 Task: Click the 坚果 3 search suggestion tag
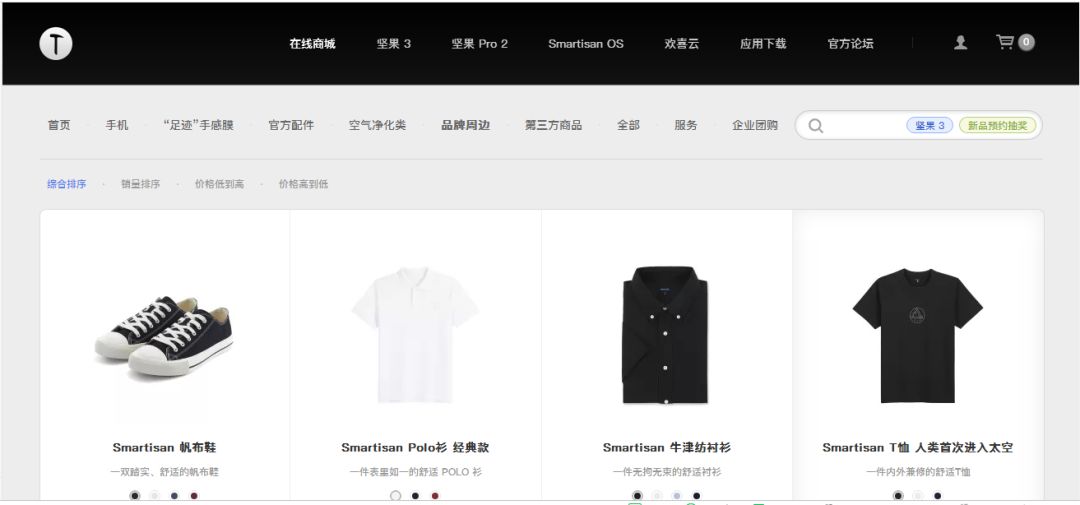(x=930, y=125)
